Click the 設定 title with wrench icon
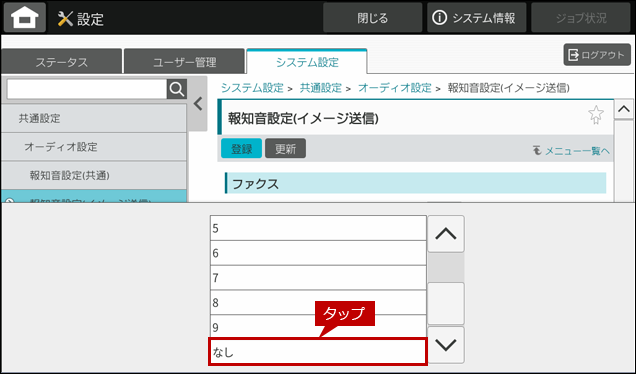 click(80, 19)
